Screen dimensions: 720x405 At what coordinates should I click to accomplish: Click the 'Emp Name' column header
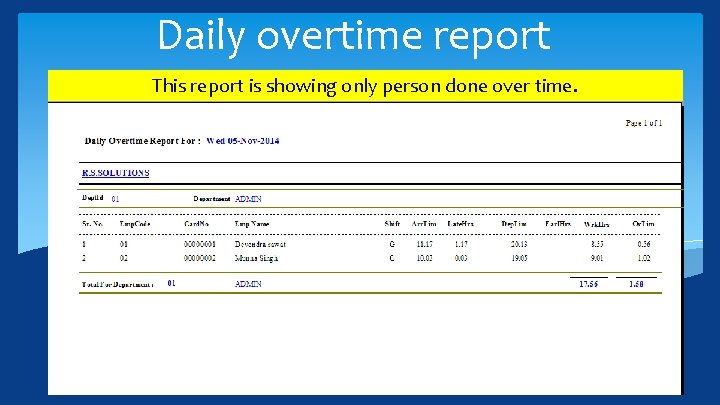[252, 224]
